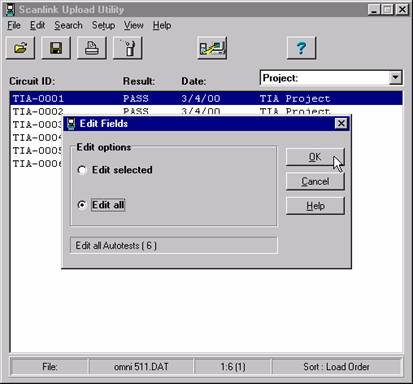Select the Edit selected radio button
This screenshot has width=413, height=384.
click(x=82, y=170)
